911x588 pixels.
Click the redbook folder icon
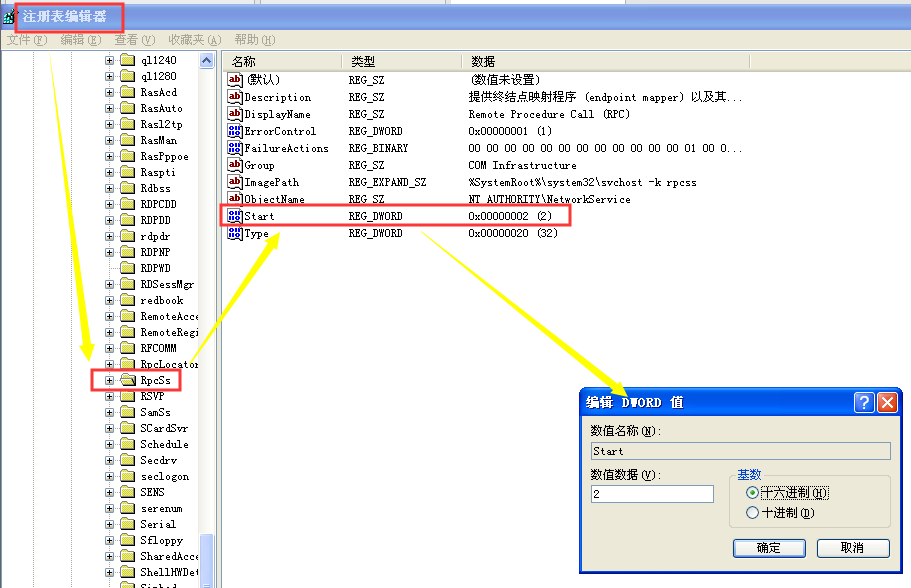tap(128, 300)
